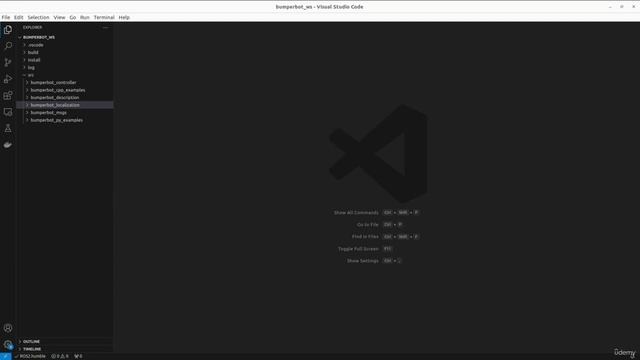Expand the bumperbot_py_examples folder
Viewport: 640px width, 360px height.
pos(64,120)
